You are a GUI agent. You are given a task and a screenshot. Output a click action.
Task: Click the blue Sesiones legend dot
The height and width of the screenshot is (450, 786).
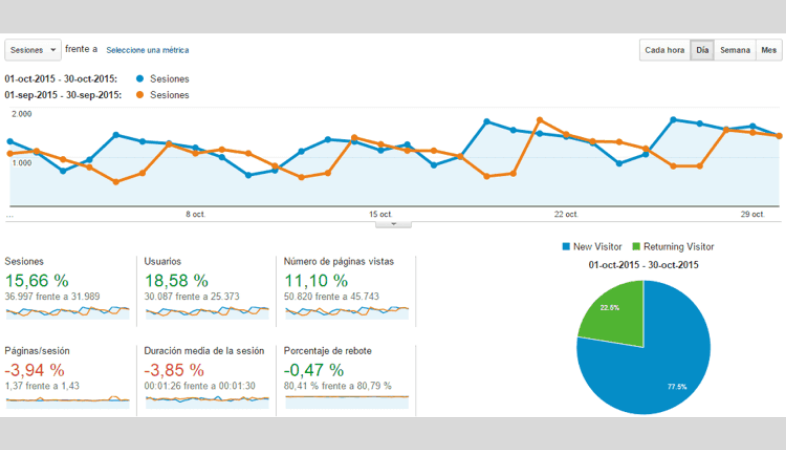[x=140, y=79]
